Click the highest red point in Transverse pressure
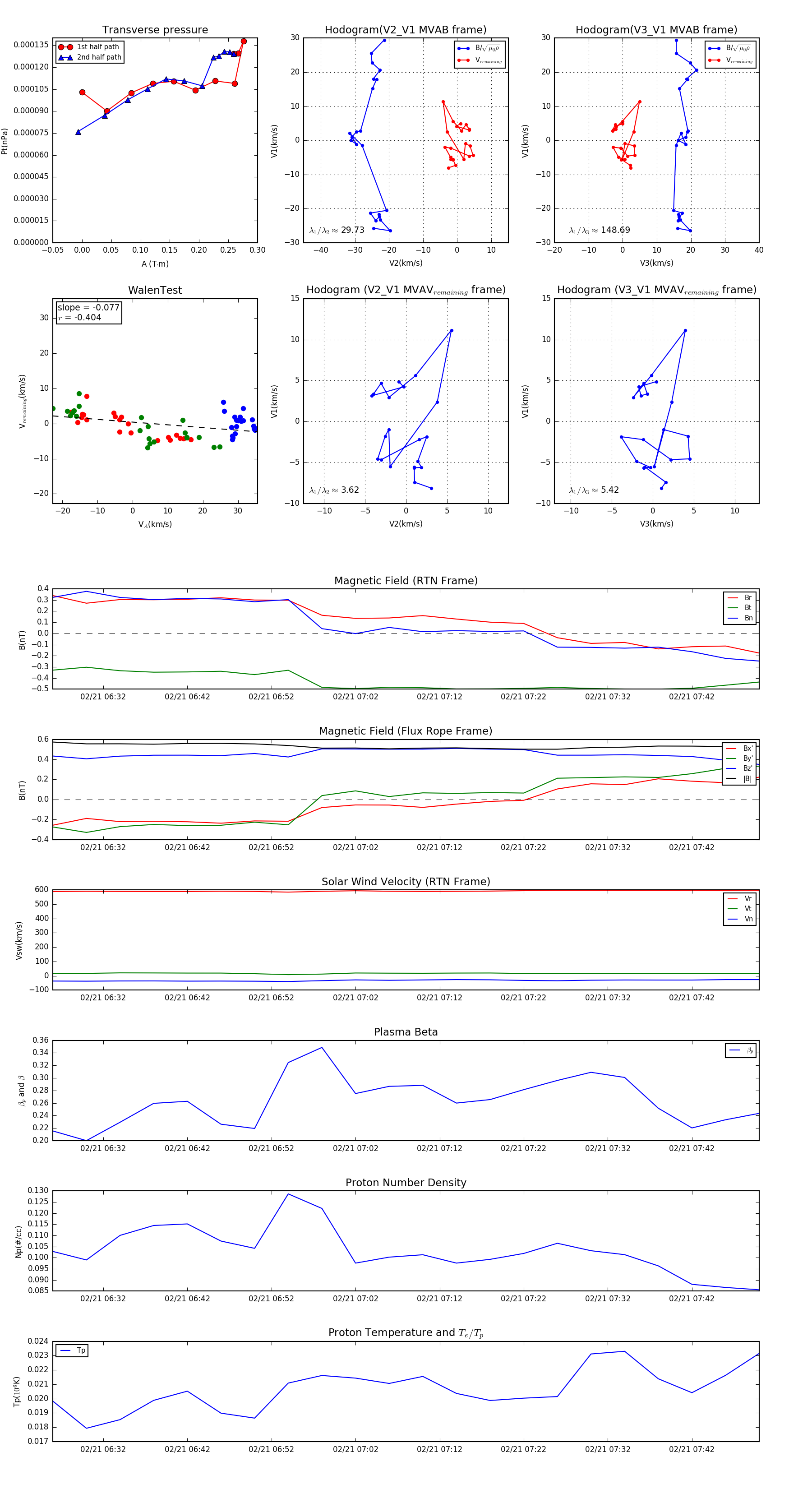 [243, 42]
